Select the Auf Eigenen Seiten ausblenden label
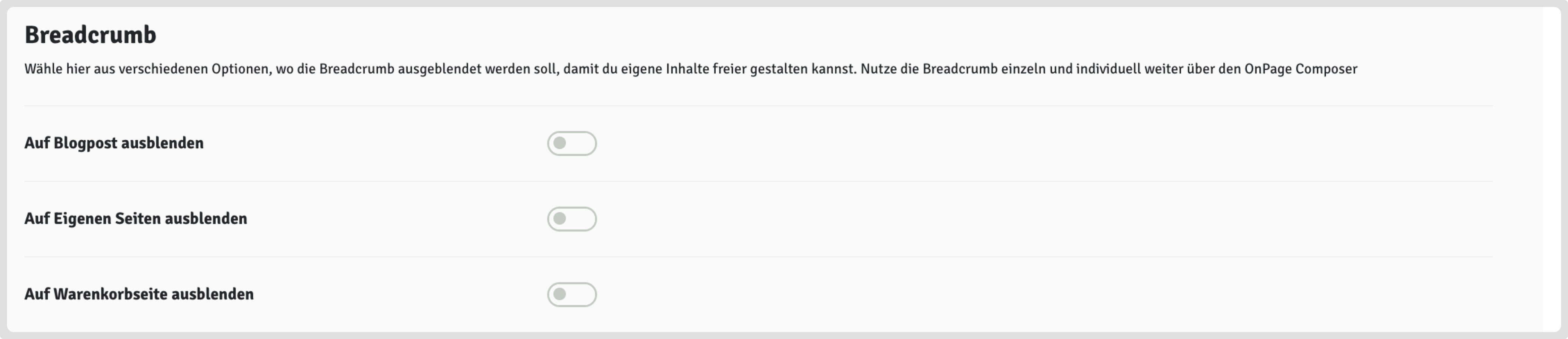Screen dimensions: 1568x339 [x=136, y=219]
